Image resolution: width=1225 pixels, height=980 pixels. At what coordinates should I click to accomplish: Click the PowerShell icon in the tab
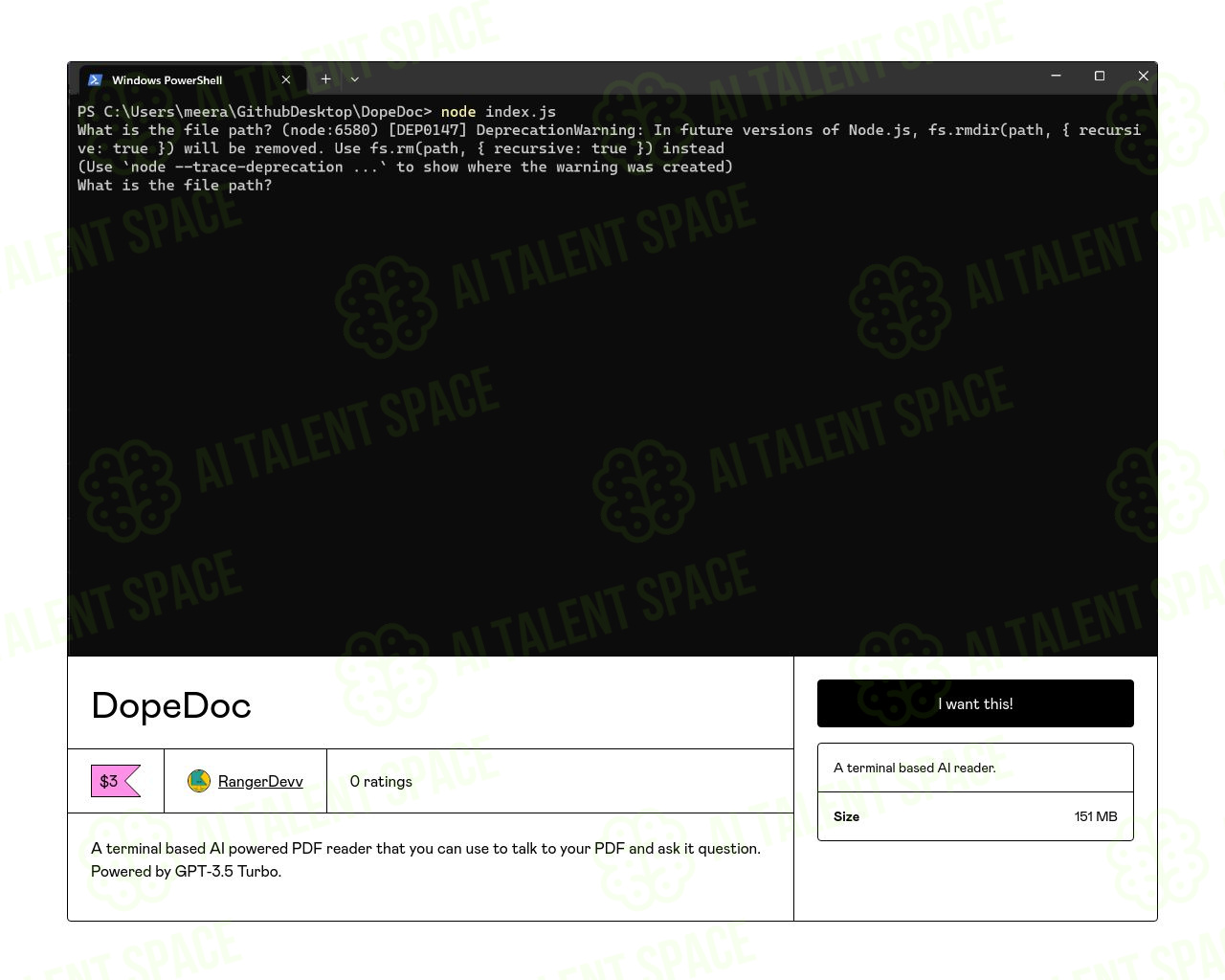[x=95, y=79]
